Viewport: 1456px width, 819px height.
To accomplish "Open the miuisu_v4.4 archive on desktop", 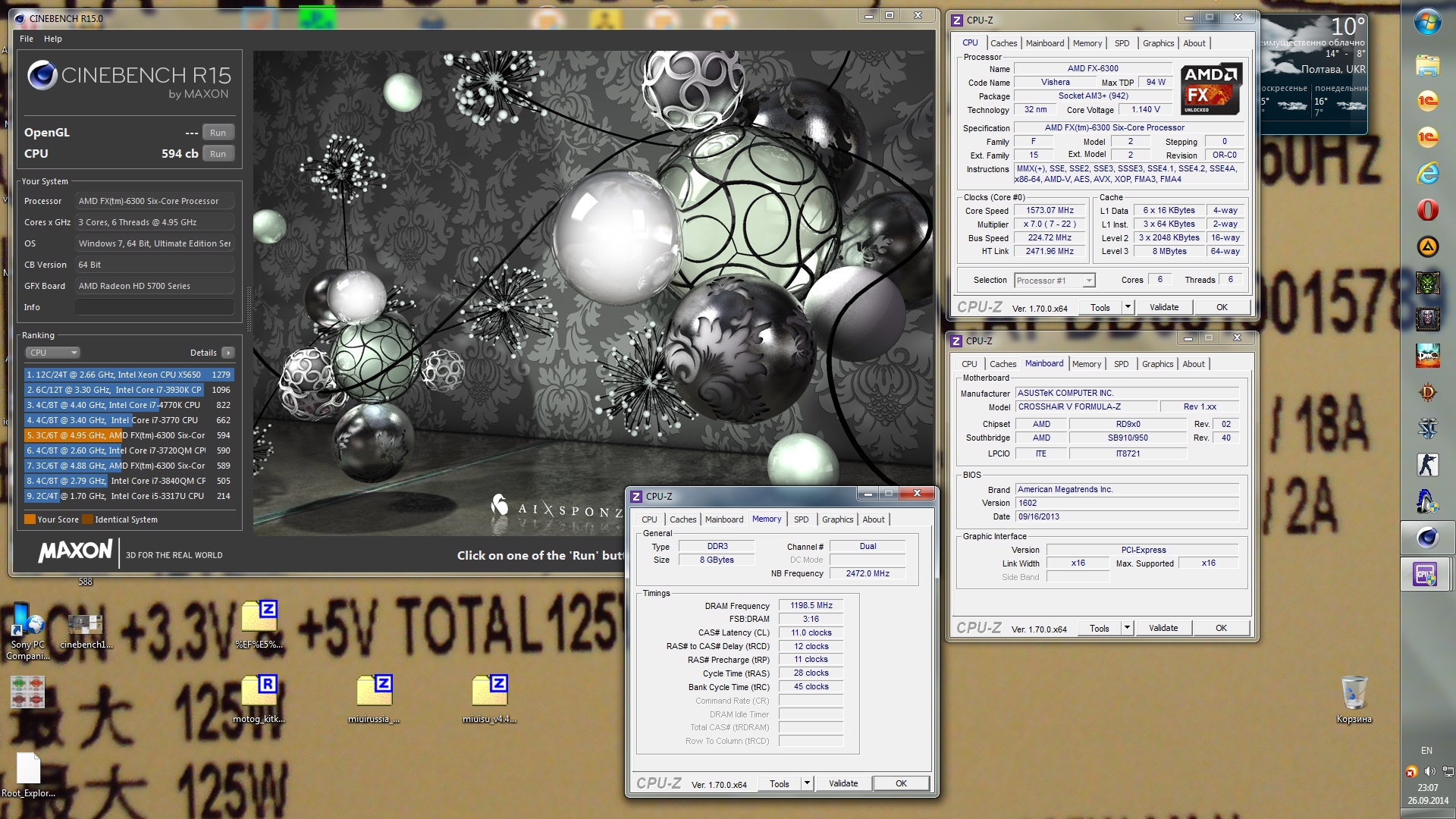I will [x=489, y=698].
